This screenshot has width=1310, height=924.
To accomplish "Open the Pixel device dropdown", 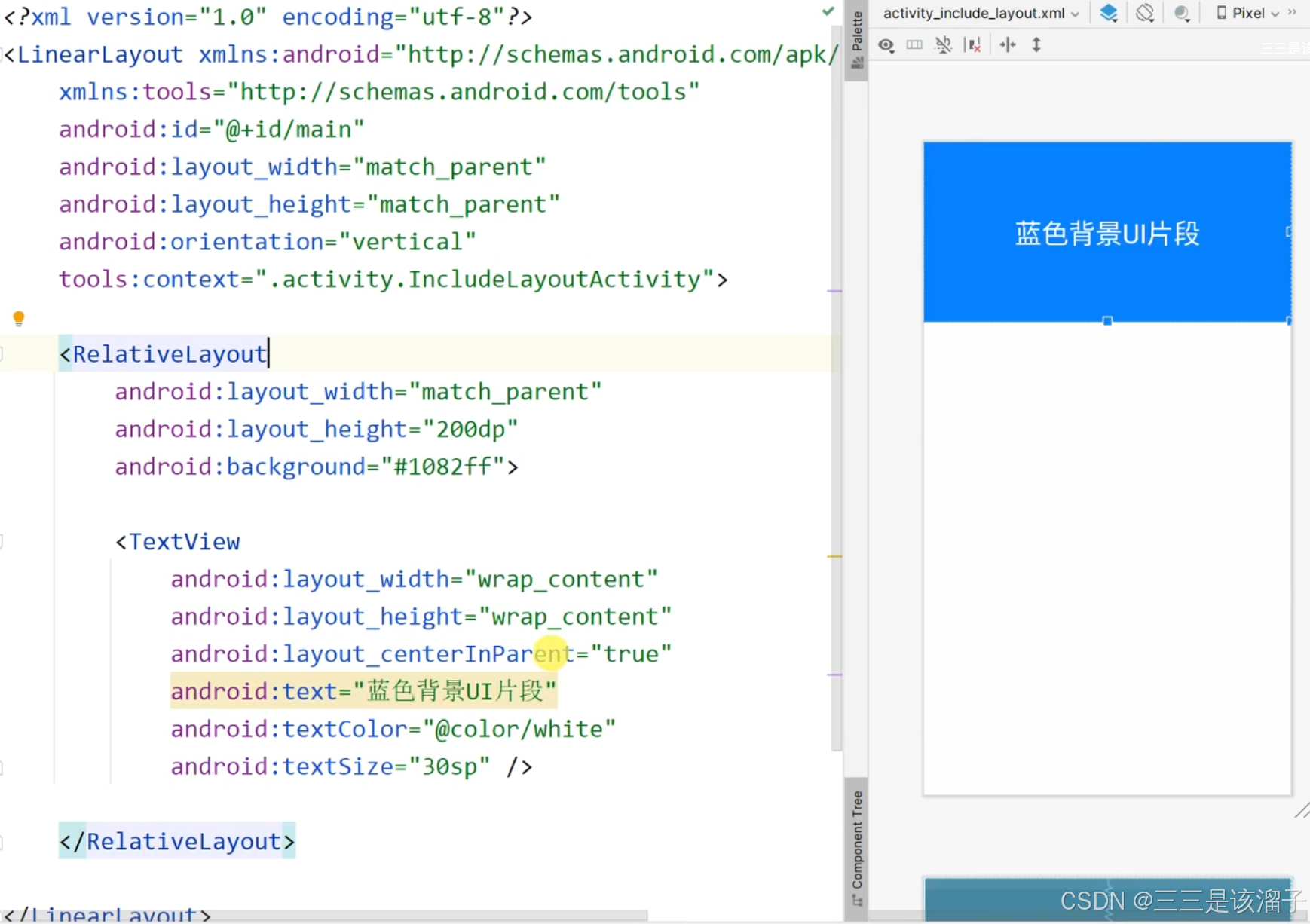I will (1248, 14).
